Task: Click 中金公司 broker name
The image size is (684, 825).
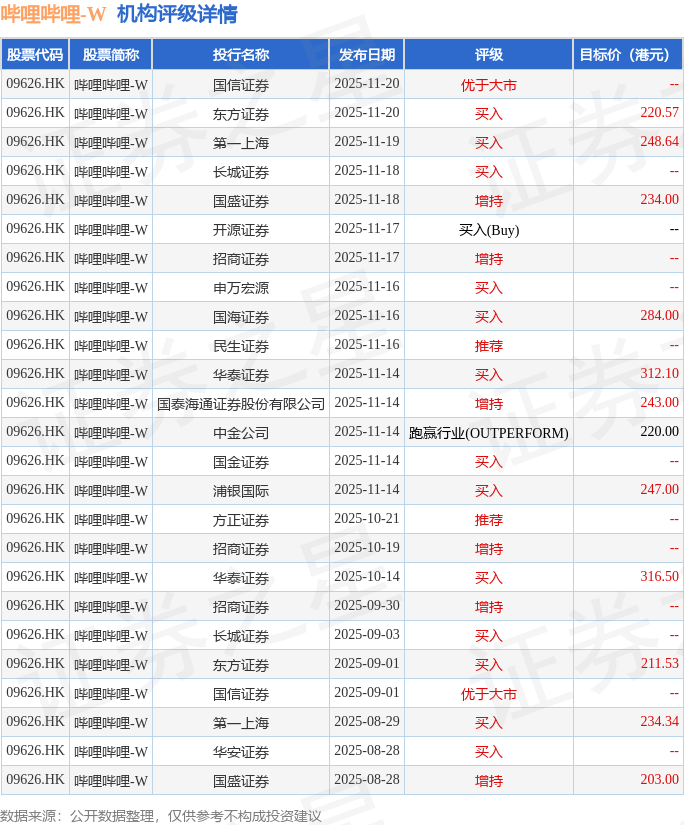Action: (241, 432)
